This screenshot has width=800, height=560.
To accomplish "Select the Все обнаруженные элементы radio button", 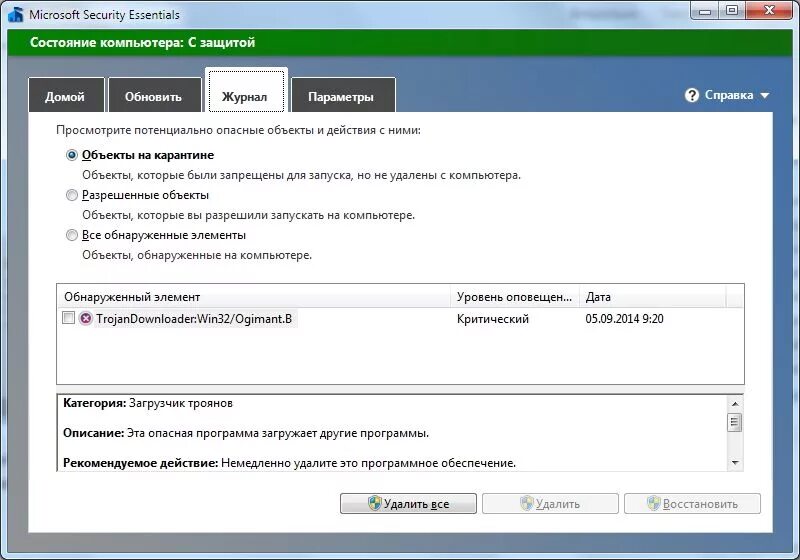I will pyautogui.click(x=72, y=235).
